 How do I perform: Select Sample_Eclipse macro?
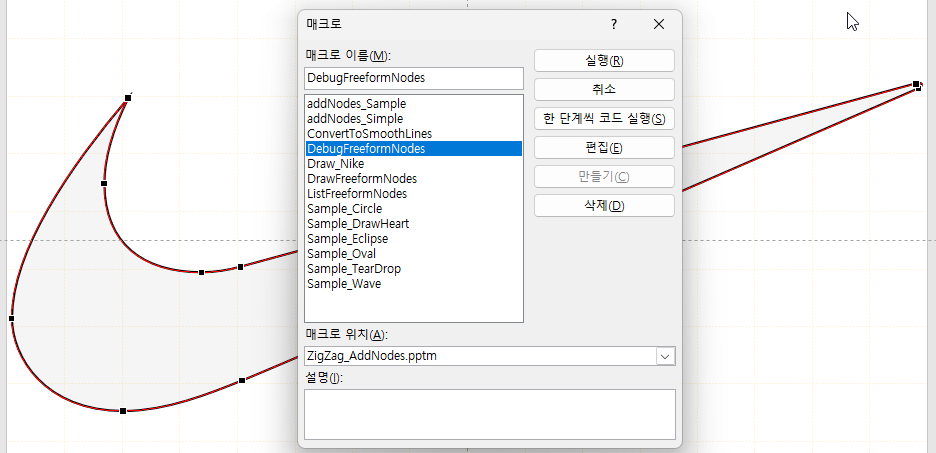tap(414, 239)
